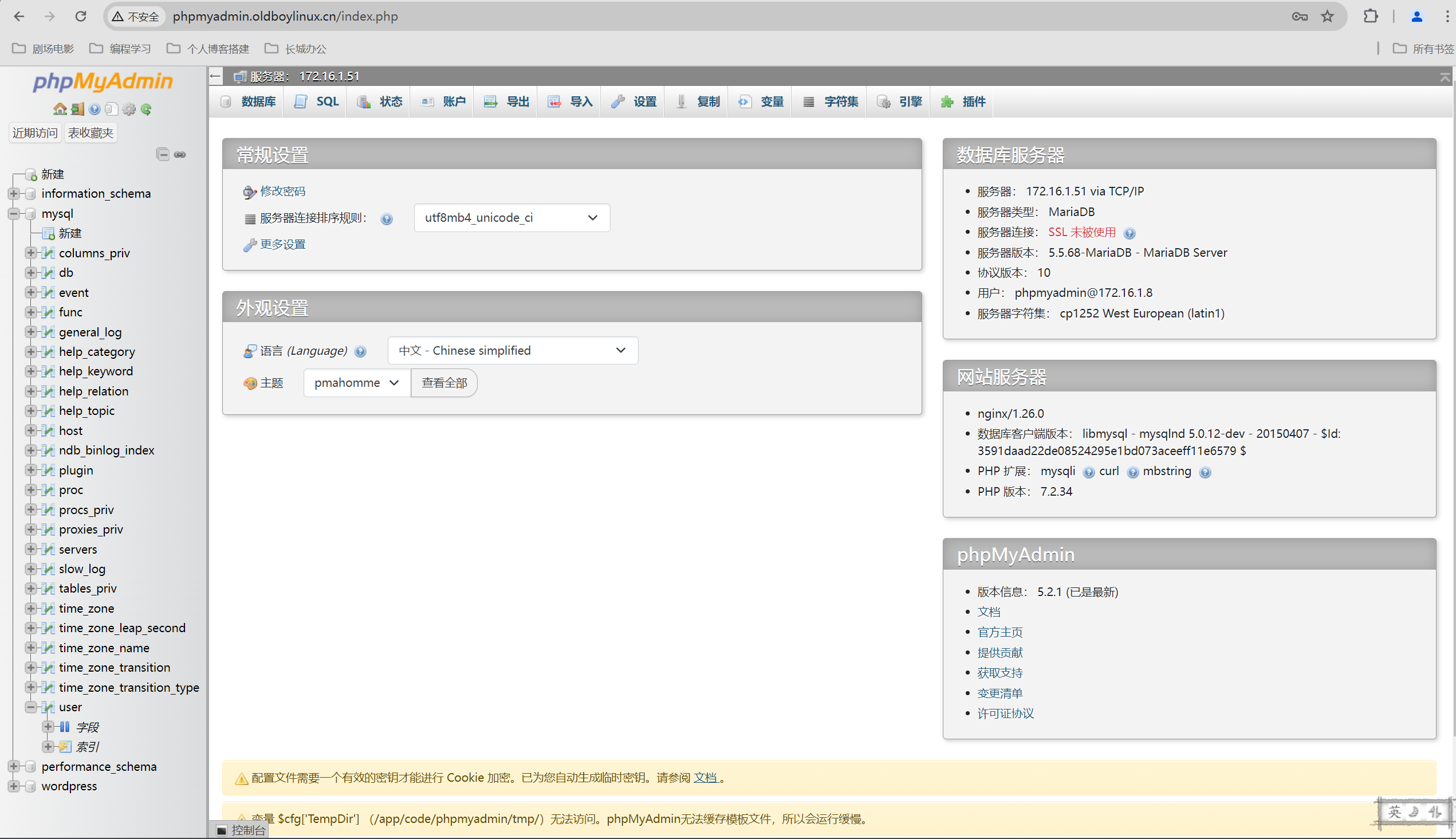Click help icon after curl extension
Screen dimensions: 1456x839
1132,473
